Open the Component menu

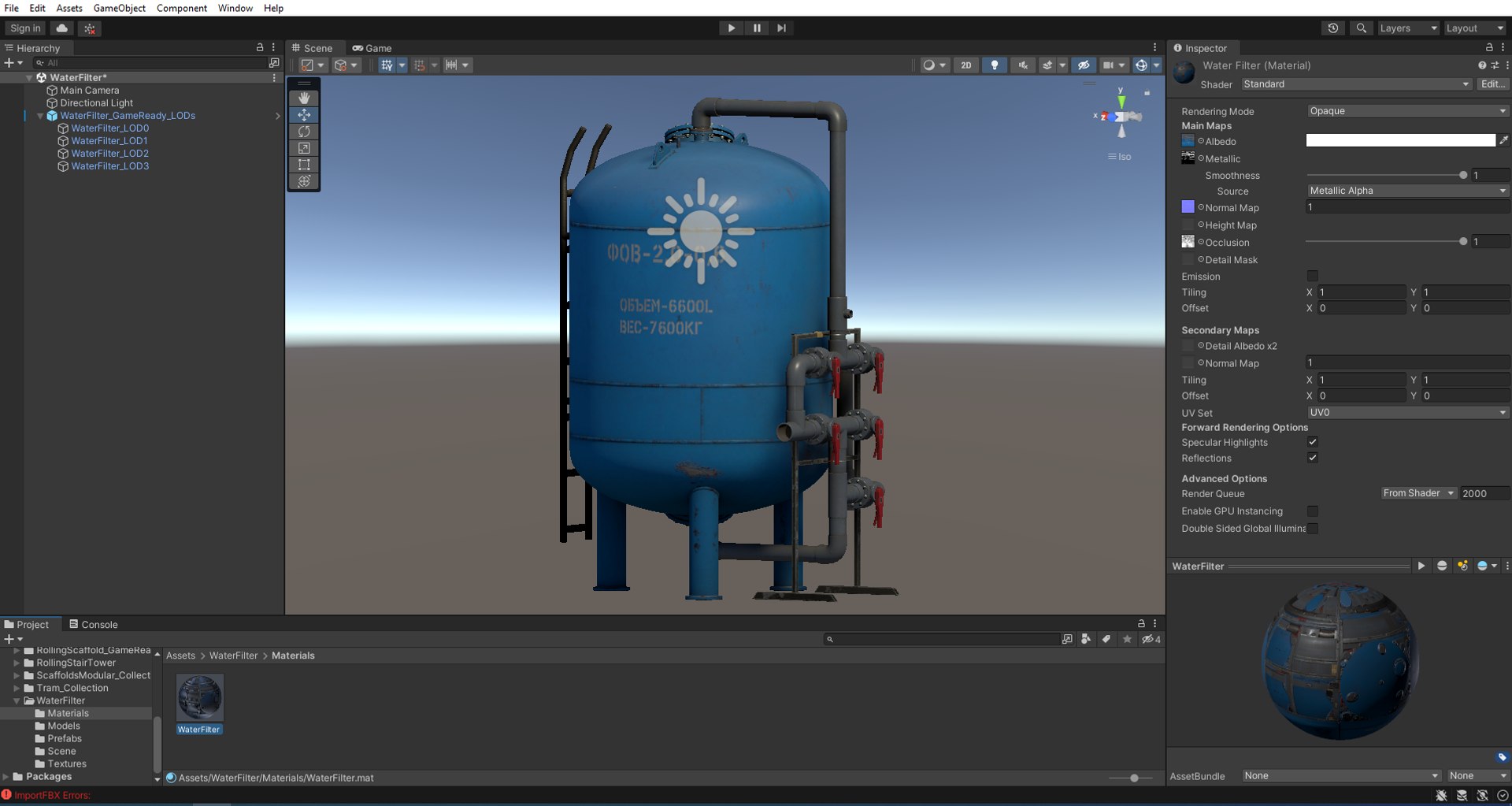[x=182, y=8]
